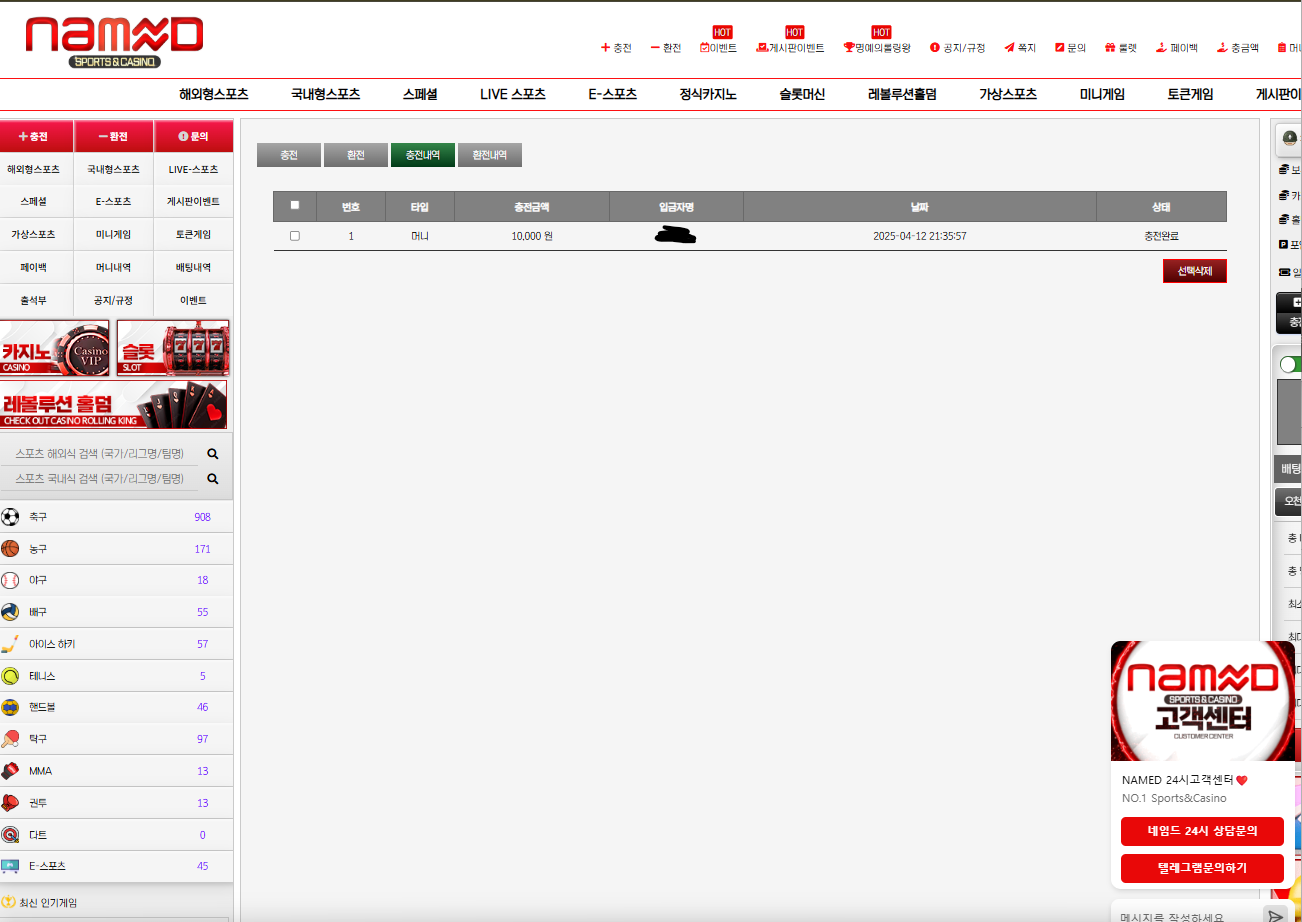Switch the green toggle in right panel
Viewport: 1302px width, 922px height.
pos(1289,365)
